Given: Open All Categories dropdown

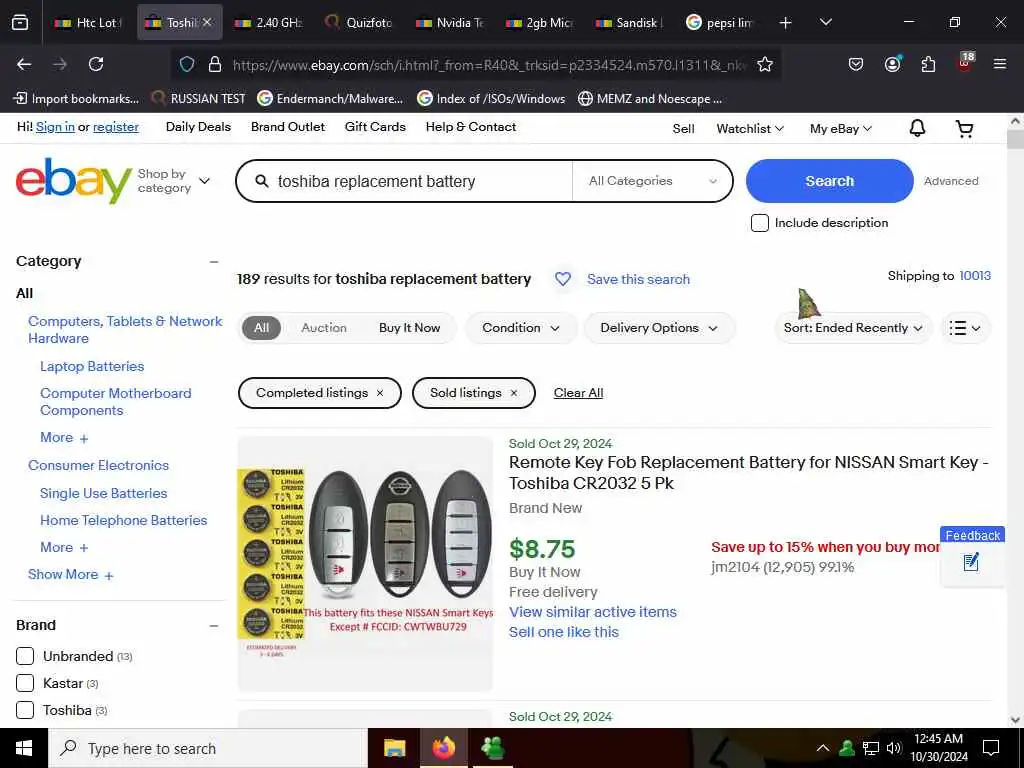Looking at the screenshot, I should (x=652, y=181).
